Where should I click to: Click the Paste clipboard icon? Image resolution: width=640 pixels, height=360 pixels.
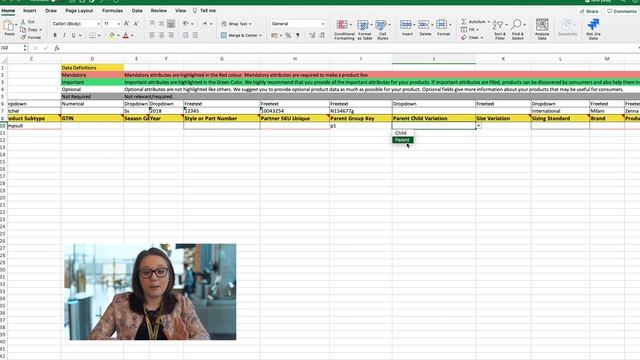(9, 26)
